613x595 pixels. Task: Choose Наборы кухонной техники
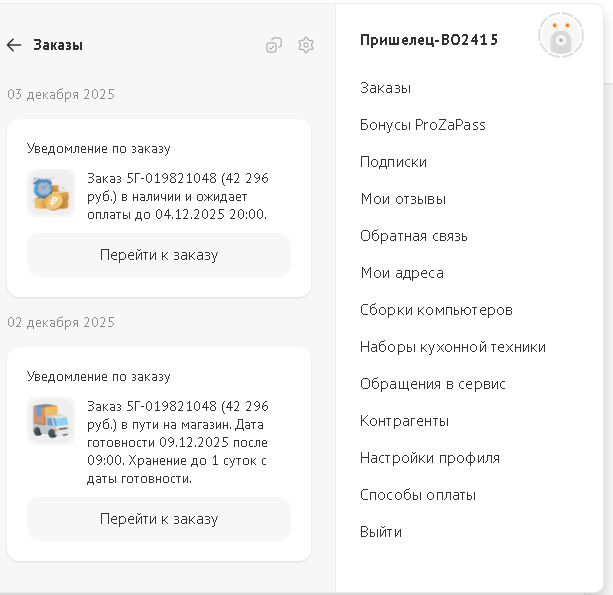point(452,347)
